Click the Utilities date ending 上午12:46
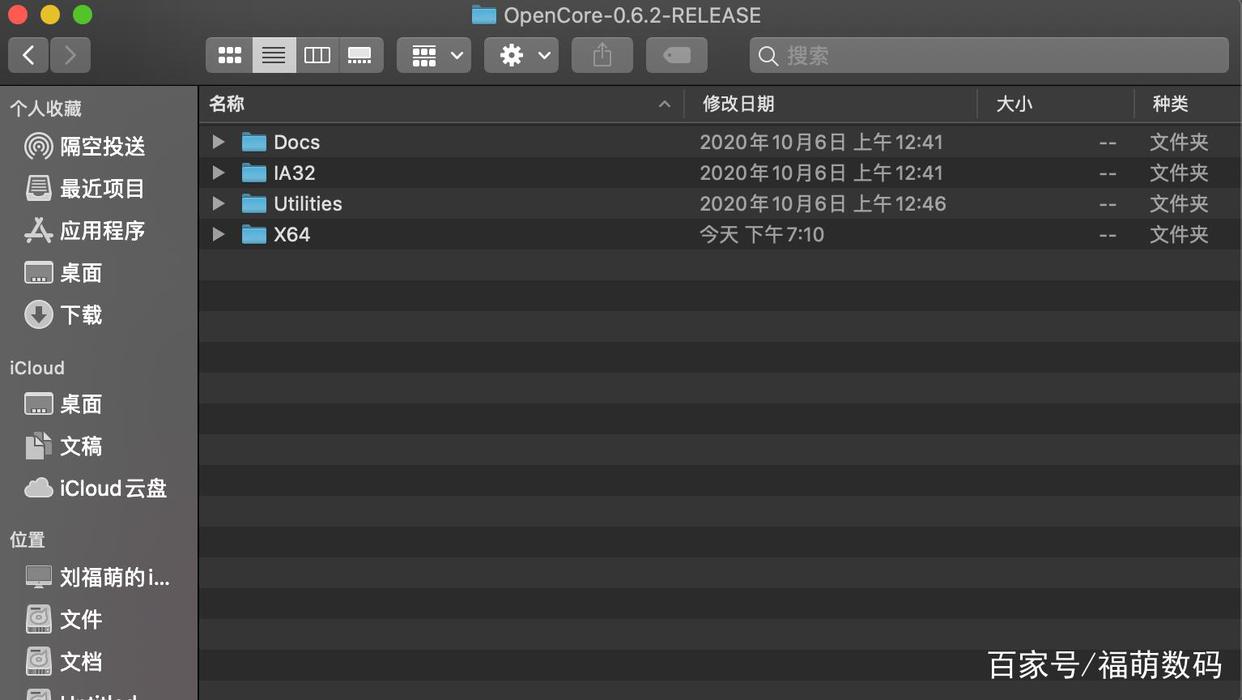 [823, 204]
